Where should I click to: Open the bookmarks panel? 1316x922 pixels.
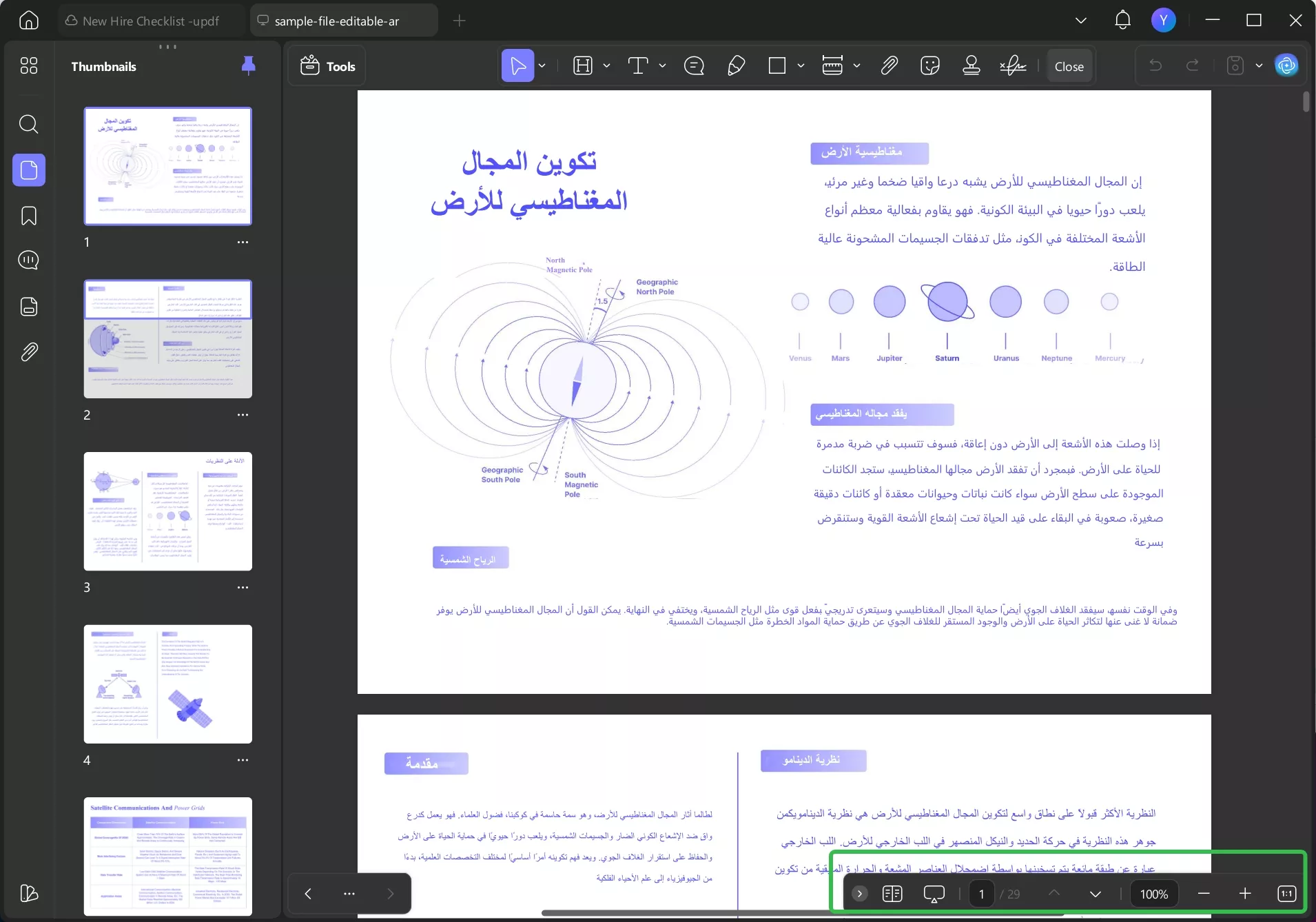(x=29, y=216)
